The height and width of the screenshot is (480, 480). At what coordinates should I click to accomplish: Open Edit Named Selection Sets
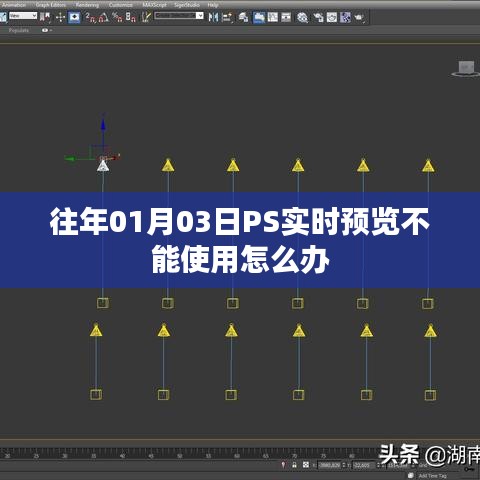click(146, 17)
